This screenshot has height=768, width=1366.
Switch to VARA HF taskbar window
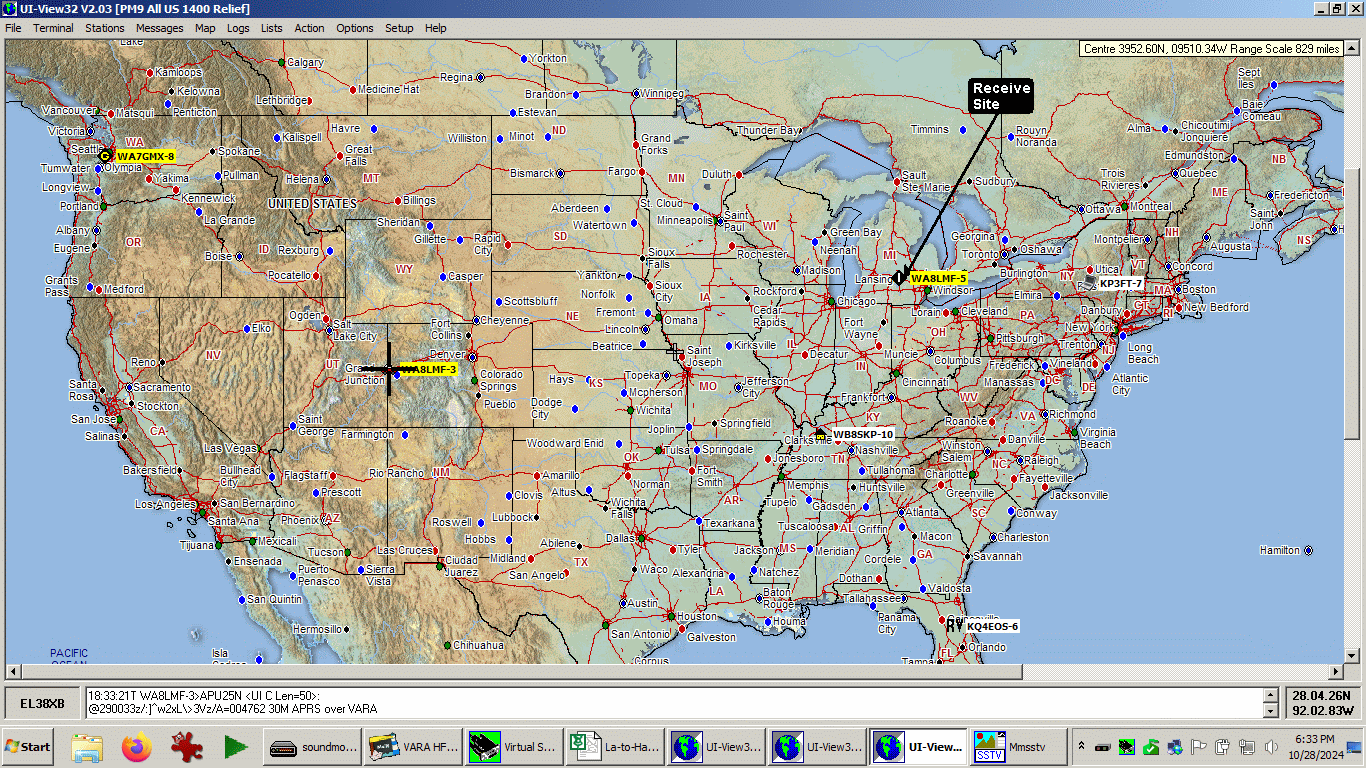(414, 747)
